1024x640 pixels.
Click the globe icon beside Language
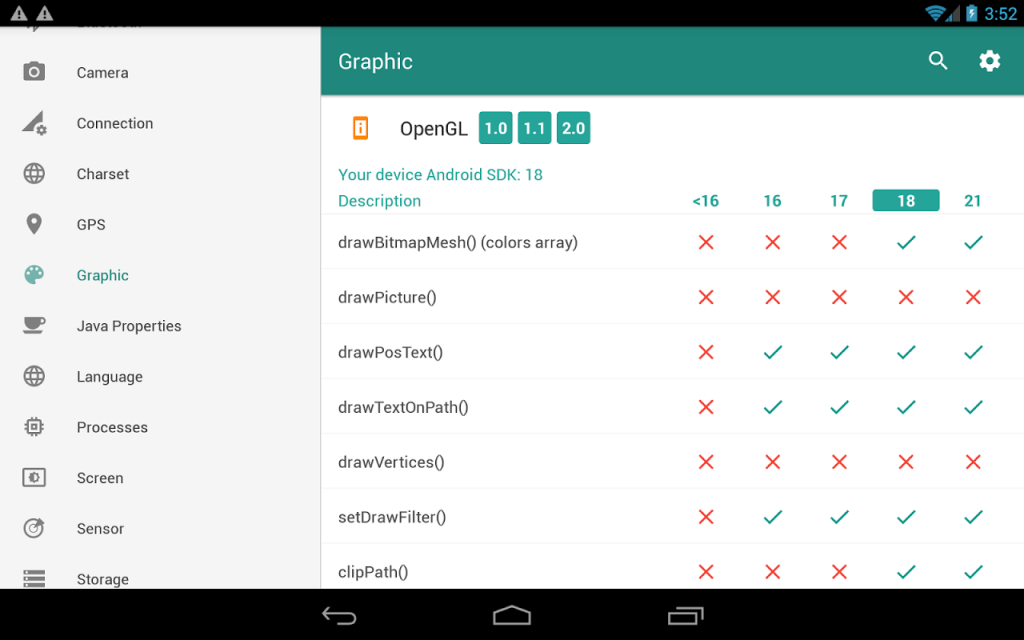(34, 376)
